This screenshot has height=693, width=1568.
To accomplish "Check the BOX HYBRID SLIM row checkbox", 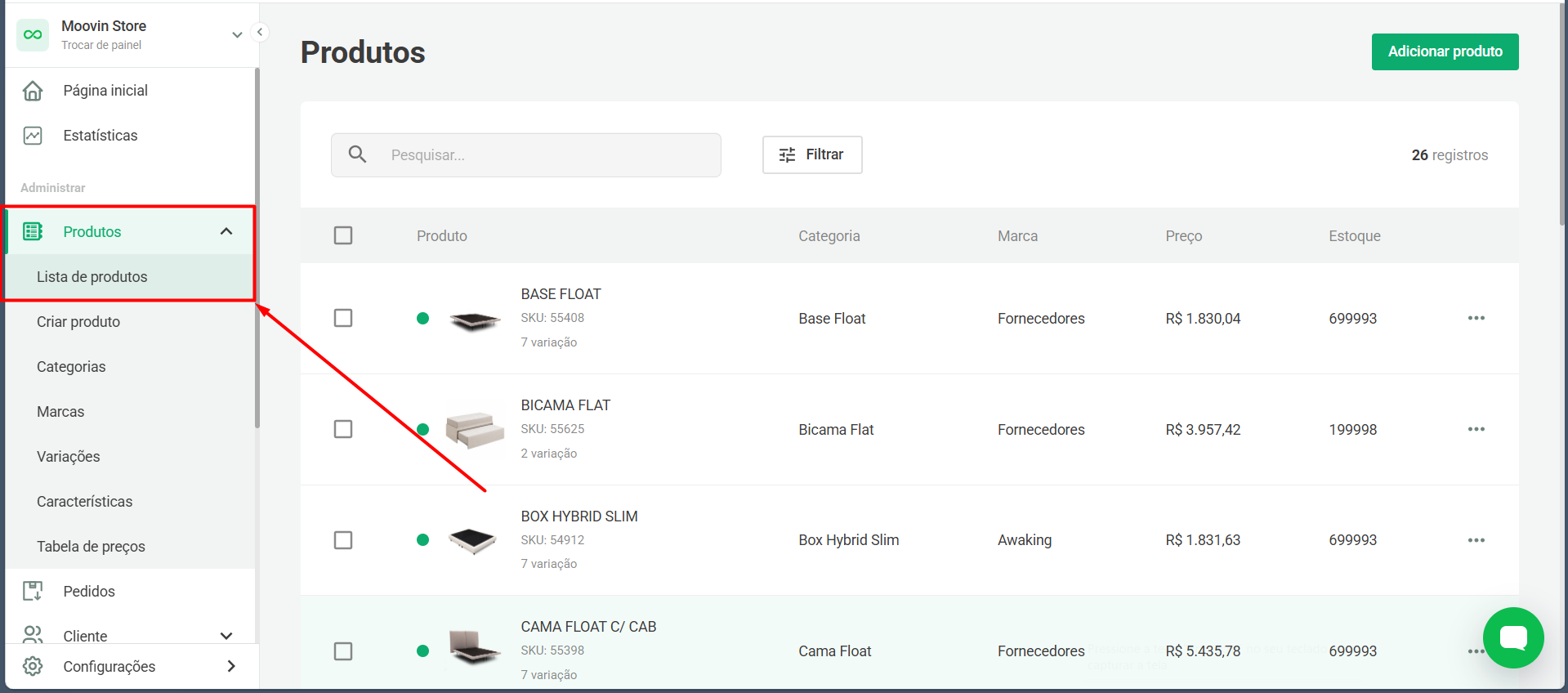I will (x=343, y=540).
